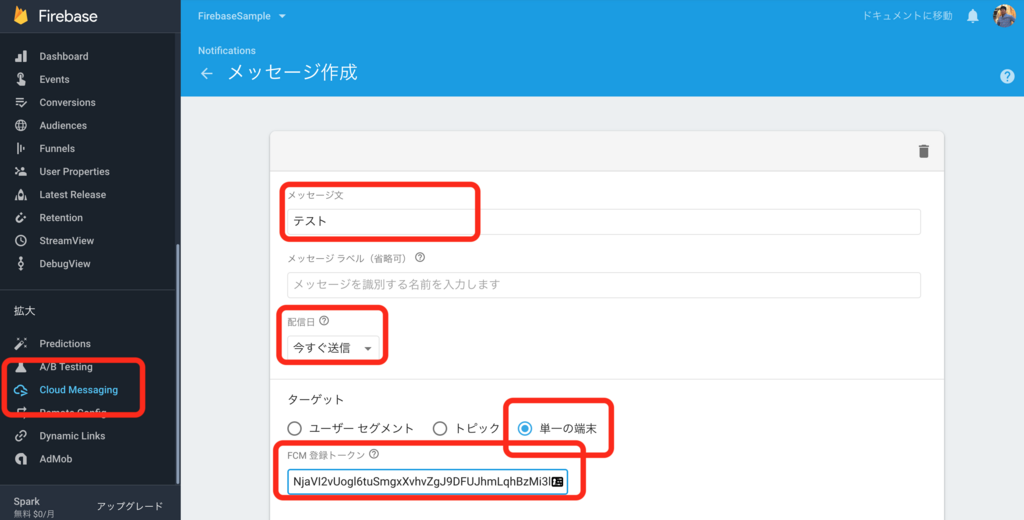1024x520 pixels.
Task: Open User Properties in the sidebar
Action: pos(74,171)
